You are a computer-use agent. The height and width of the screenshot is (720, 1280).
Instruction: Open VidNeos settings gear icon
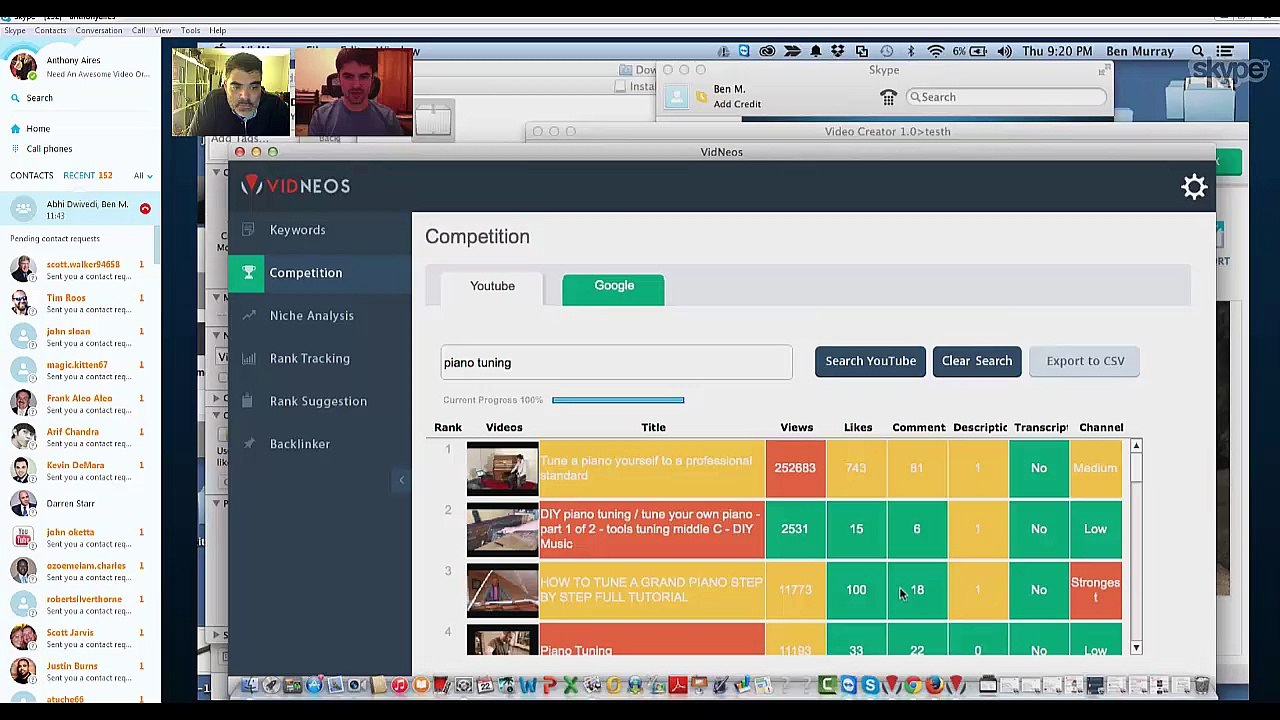pyautogui.click(x=1194, y=187)
